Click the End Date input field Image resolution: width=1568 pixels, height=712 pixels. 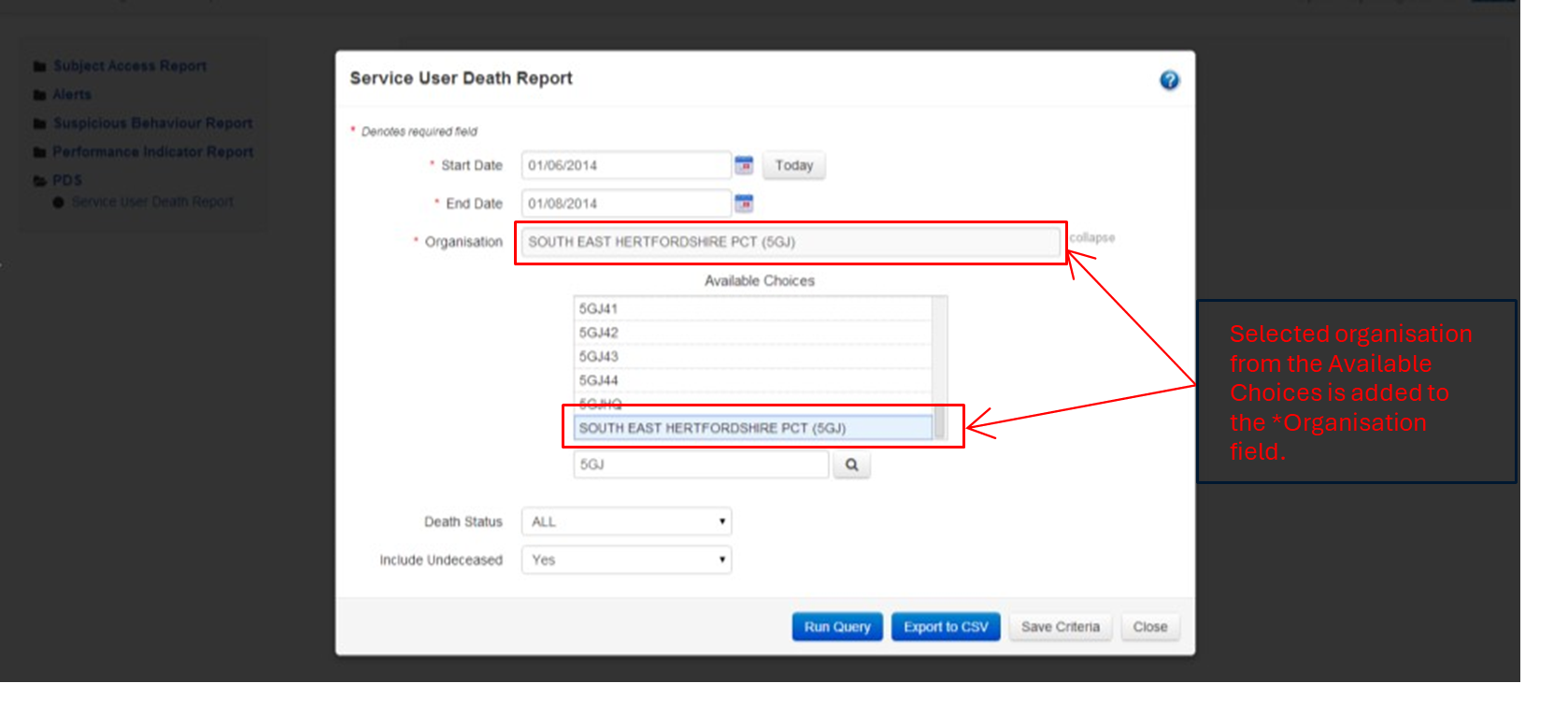click(x=626, y=204)
